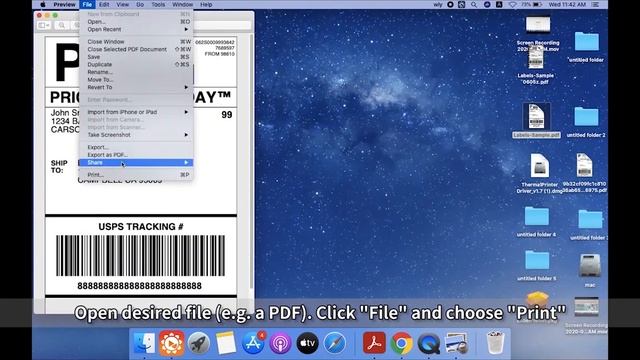Viewport: 640px width, 360px height.
Task: Open the Preview app menu
Action: pos(64,4)
